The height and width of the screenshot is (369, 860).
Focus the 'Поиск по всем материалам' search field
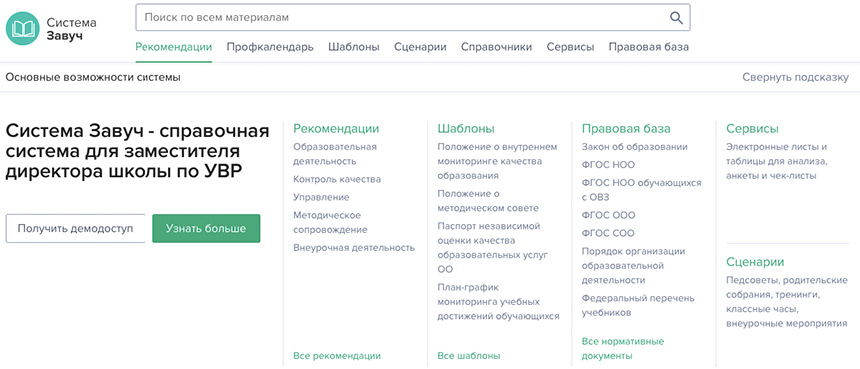pos(412,18)
